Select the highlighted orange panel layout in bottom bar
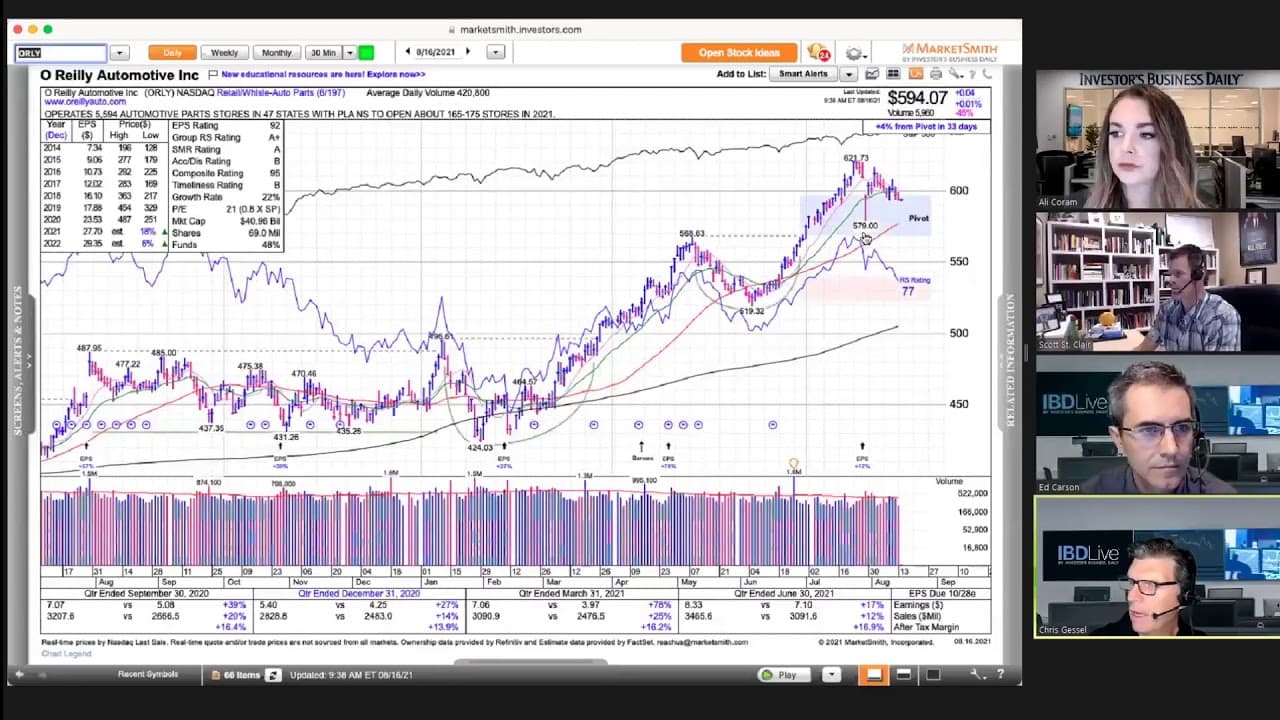Viewport: 1280px width, 720px height. tap(874, 675)
